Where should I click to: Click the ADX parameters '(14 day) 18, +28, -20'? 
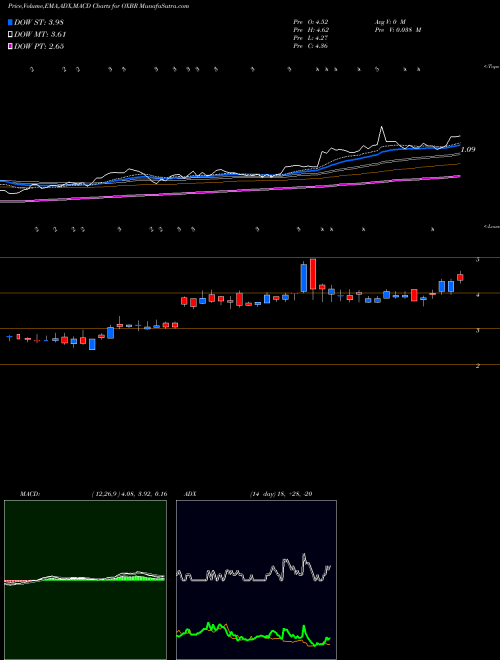click(280, 494)
